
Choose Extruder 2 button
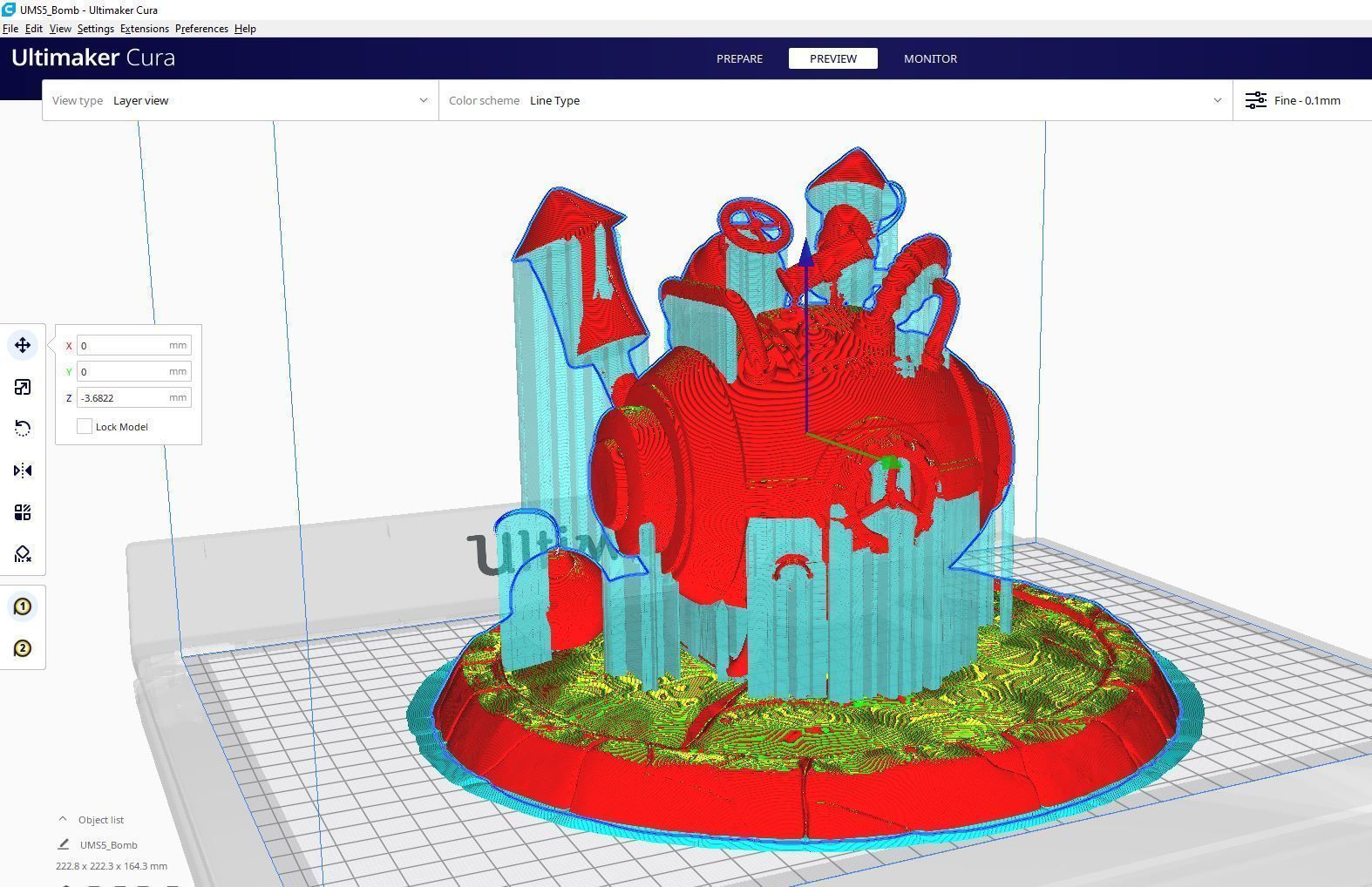pos(23,648)
